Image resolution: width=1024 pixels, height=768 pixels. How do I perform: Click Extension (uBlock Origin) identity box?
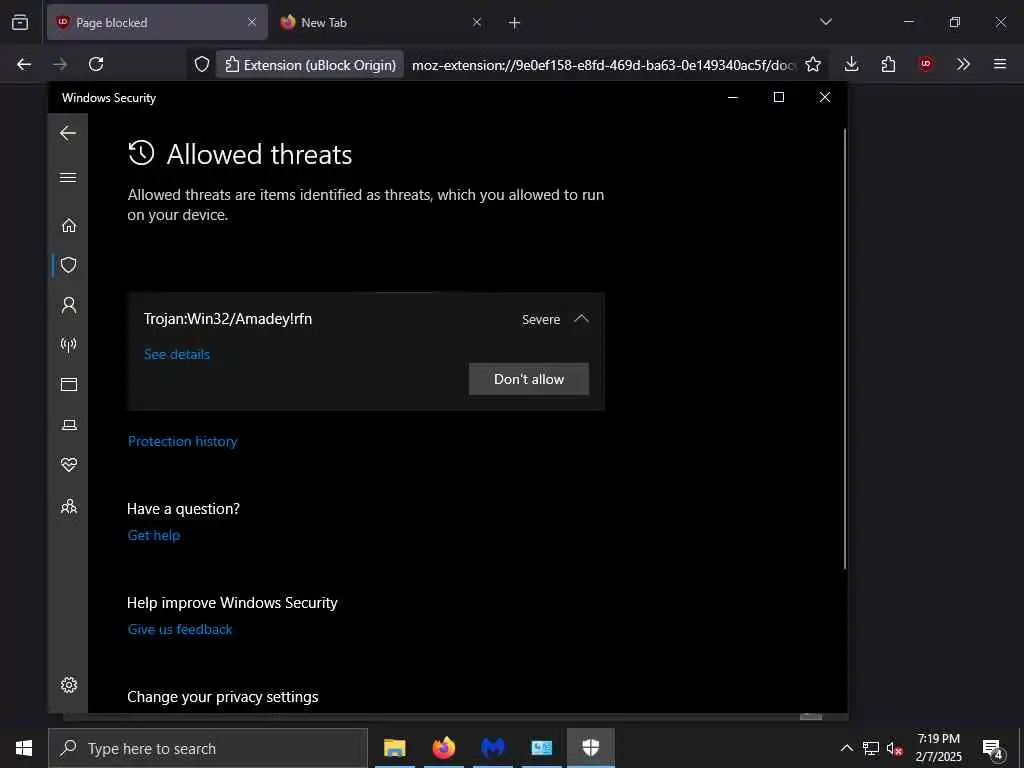click(310, 65)
